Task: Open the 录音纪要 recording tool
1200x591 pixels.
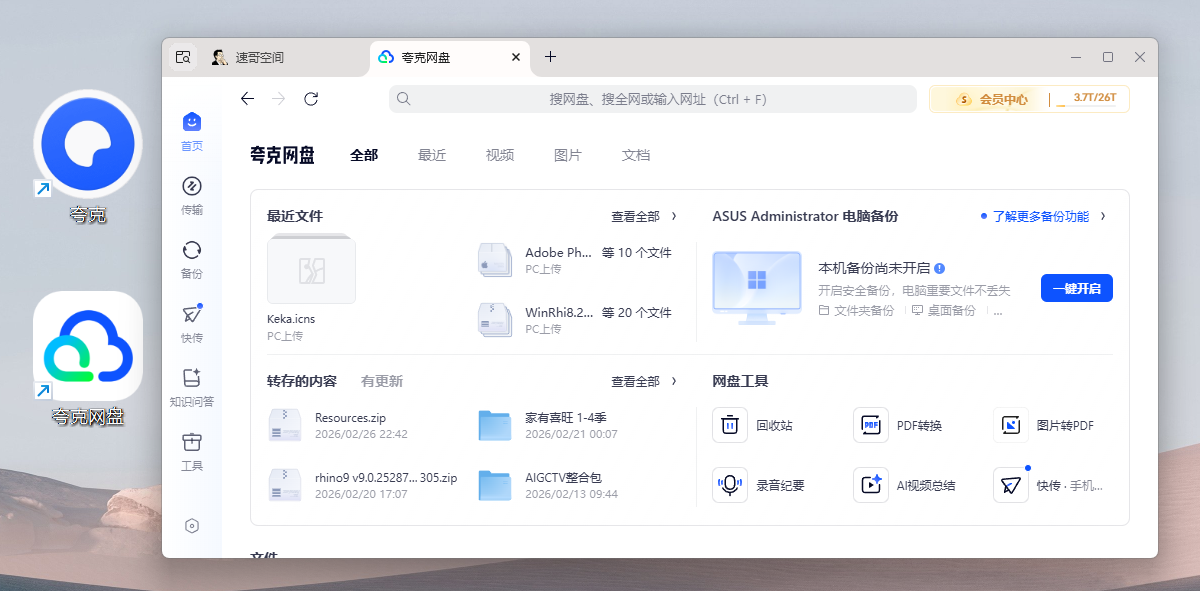Action: (x=730, y=485)
